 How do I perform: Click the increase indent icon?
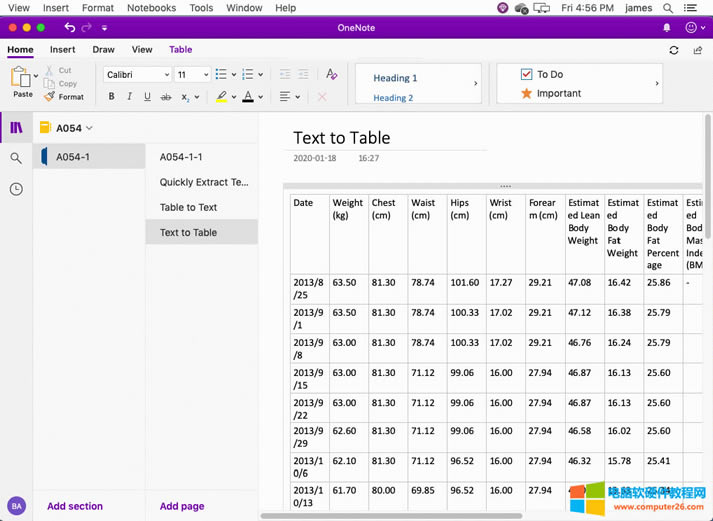(x=303, y=75)
